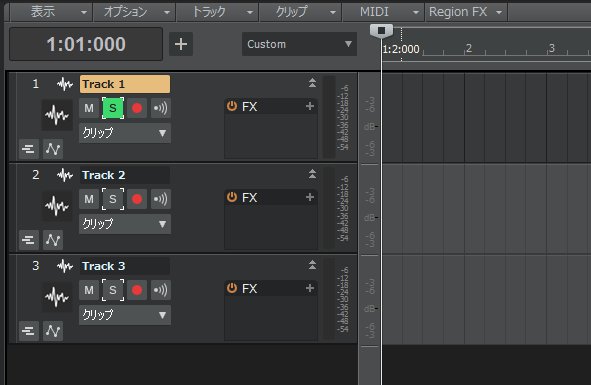Click Track 2 large track icon thumbnail

tap(57, 206)
